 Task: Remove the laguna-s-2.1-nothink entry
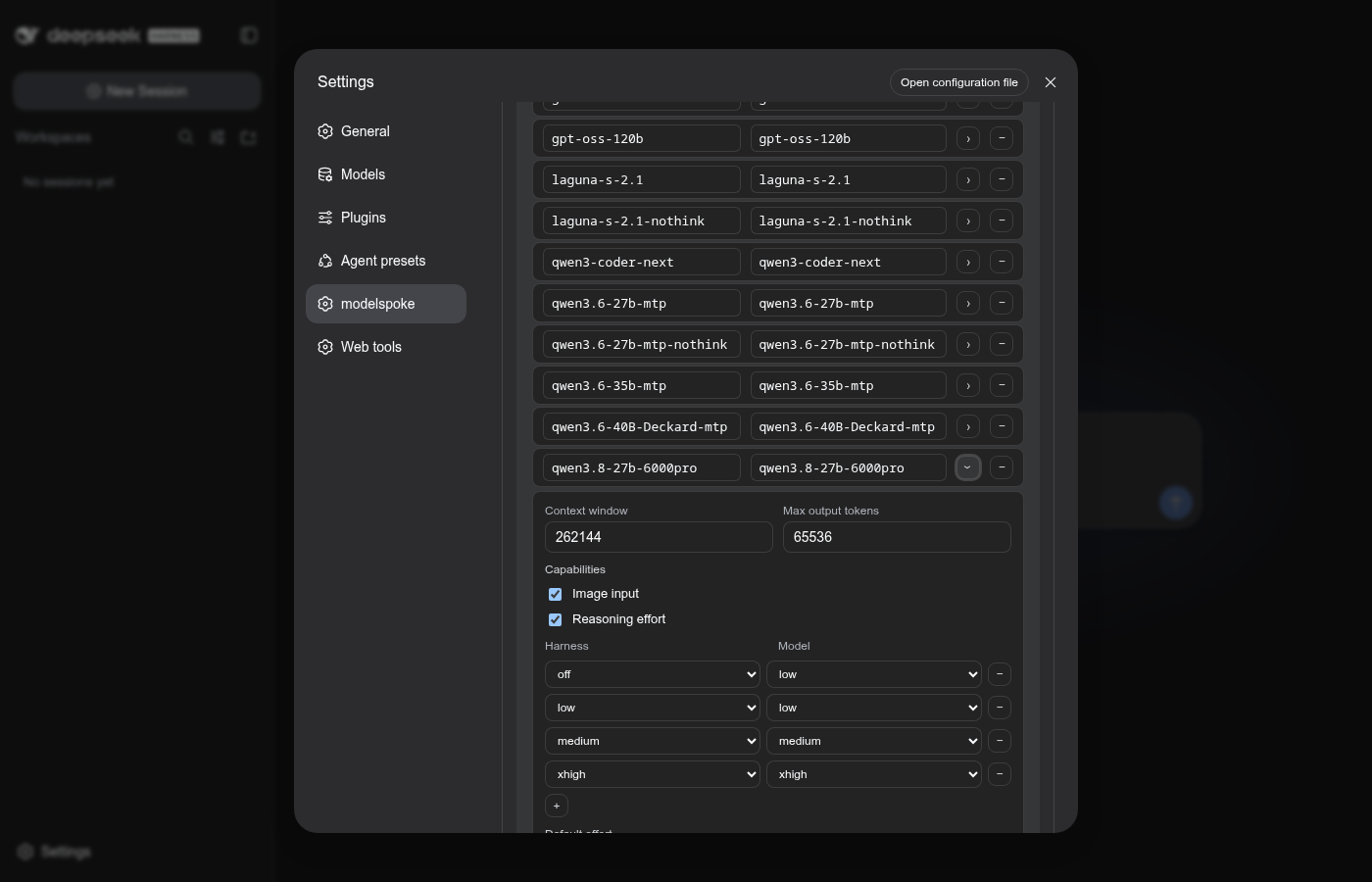[x=1002, y=221]
